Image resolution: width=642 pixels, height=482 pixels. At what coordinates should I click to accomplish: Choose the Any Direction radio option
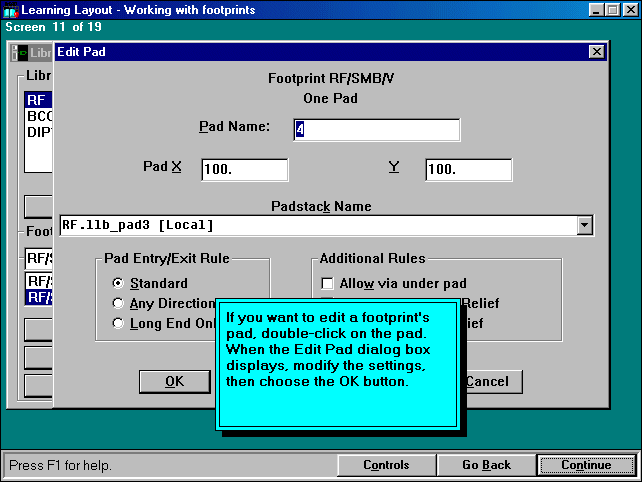pyautogui.click(x=119, y=303)
